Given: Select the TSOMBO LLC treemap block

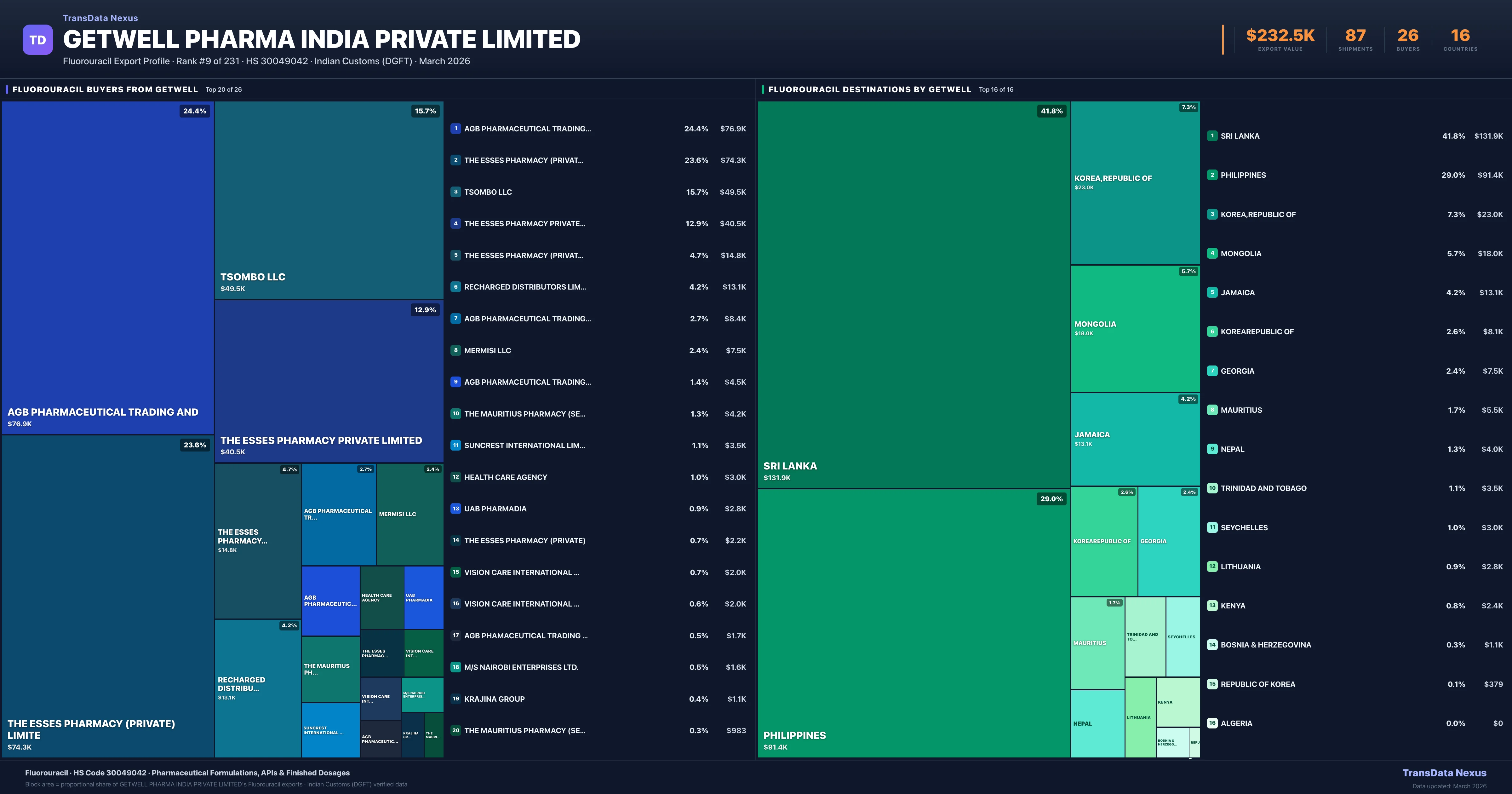Looking at the screenshot, I should 329,200.
